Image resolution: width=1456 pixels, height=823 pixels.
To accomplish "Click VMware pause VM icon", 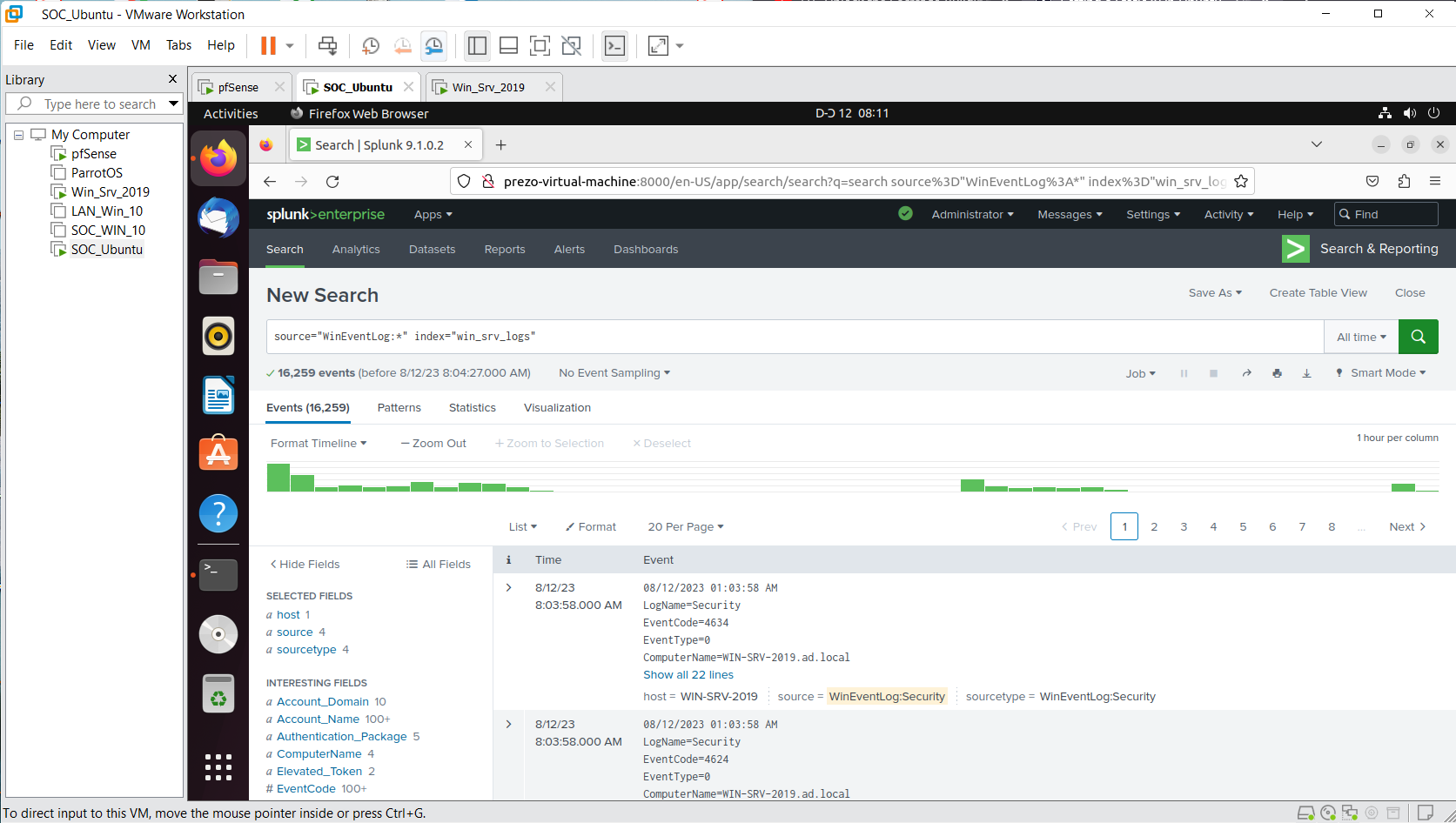I will (x=269, y=45).
